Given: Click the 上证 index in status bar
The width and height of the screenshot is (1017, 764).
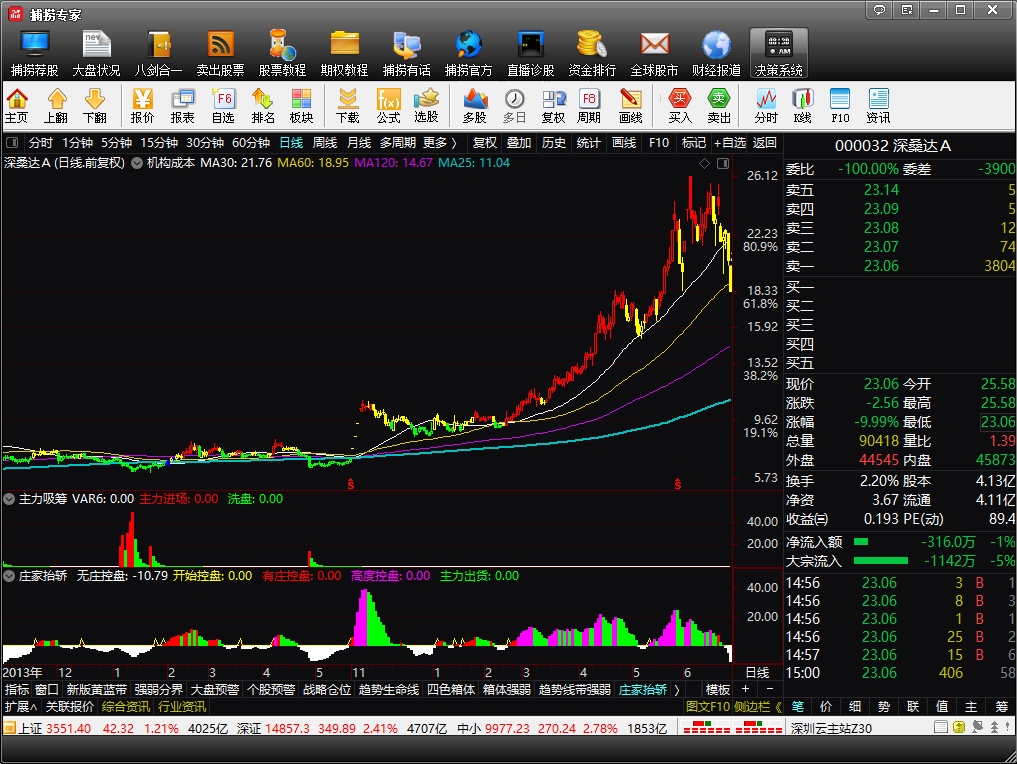Looking at the screenshot, I should point(32,728).
